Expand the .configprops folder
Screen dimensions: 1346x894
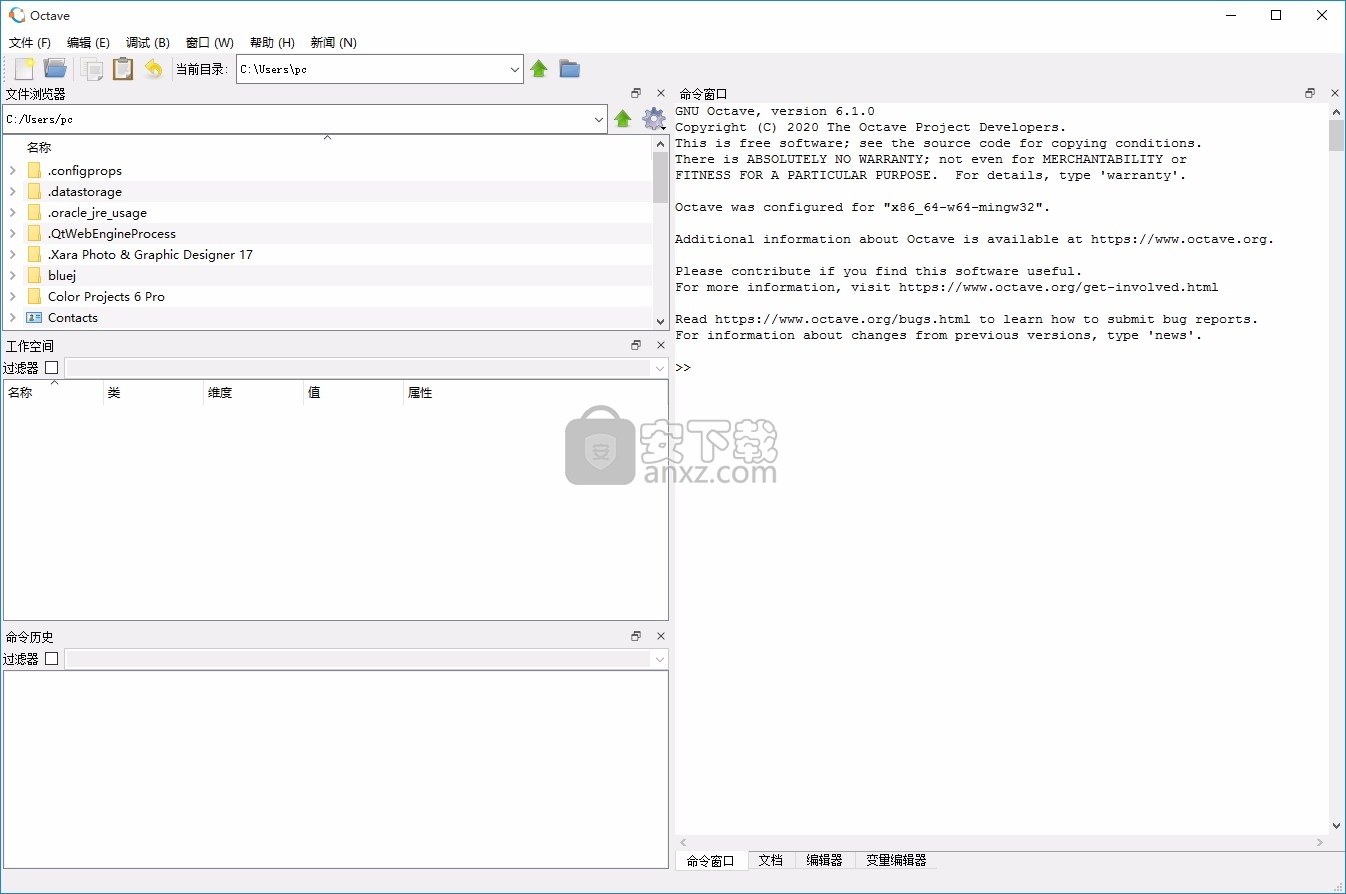[x=12, y=171]
